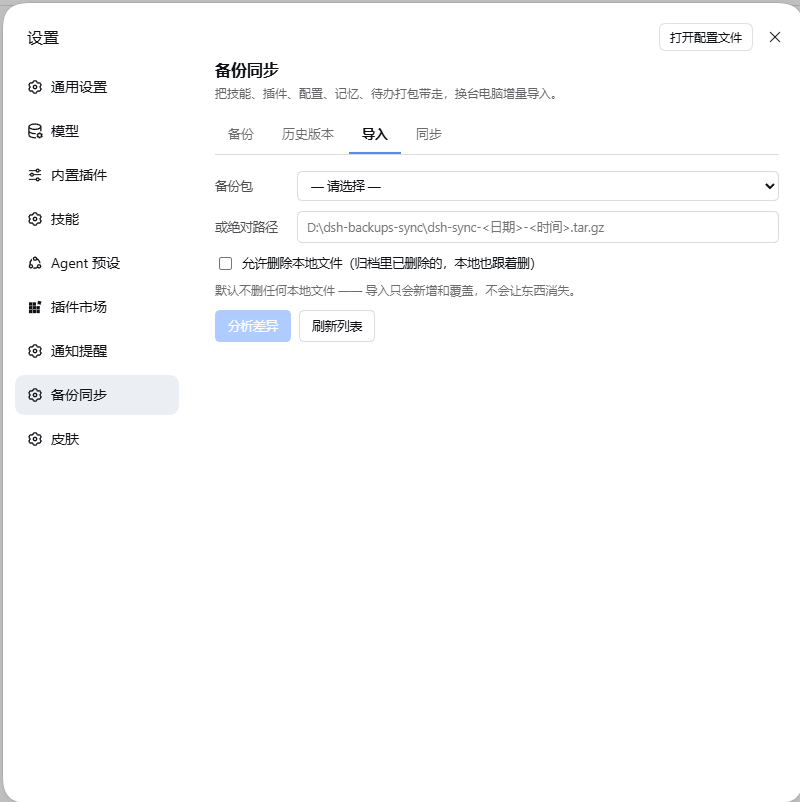
Task: Click the grid icon beside 插件市场
Action: click(35, 307)
